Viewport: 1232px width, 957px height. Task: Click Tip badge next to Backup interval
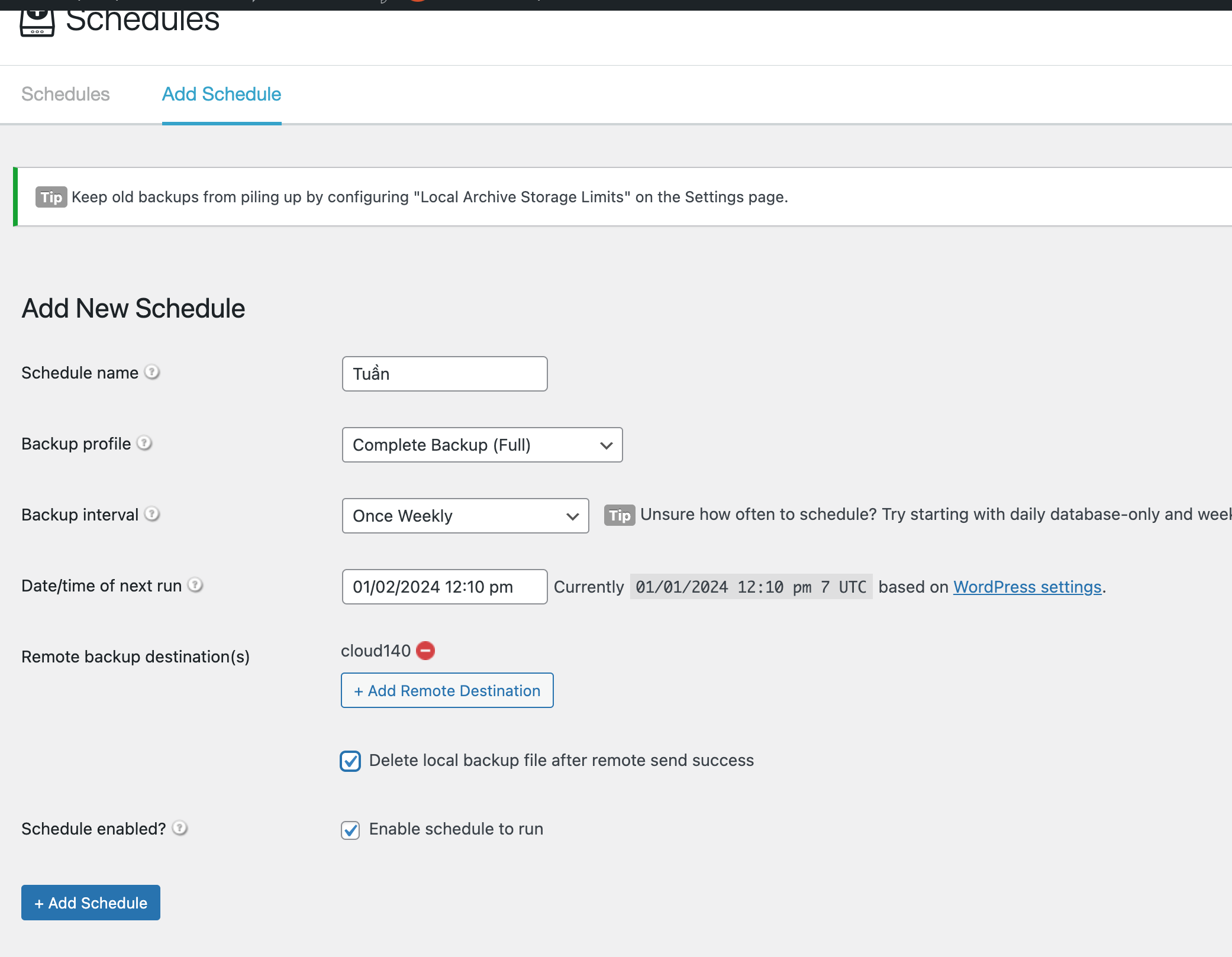coord(619,515)
